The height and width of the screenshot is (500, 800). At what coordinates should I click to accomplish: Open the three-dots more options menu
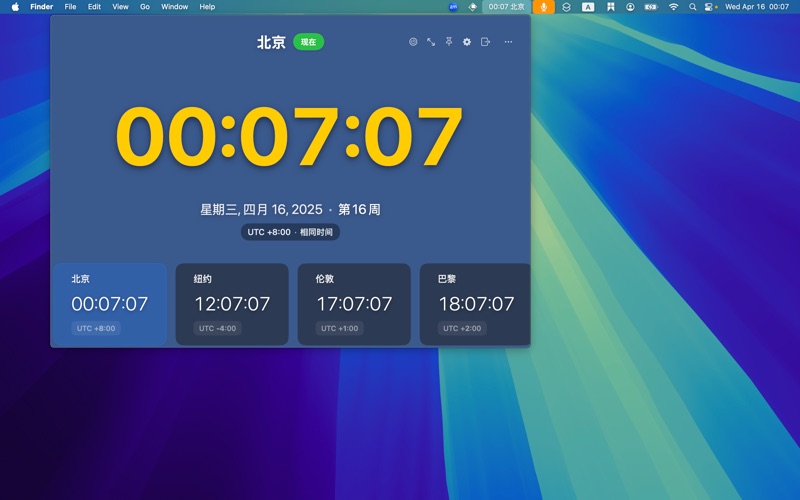point(508,42)
